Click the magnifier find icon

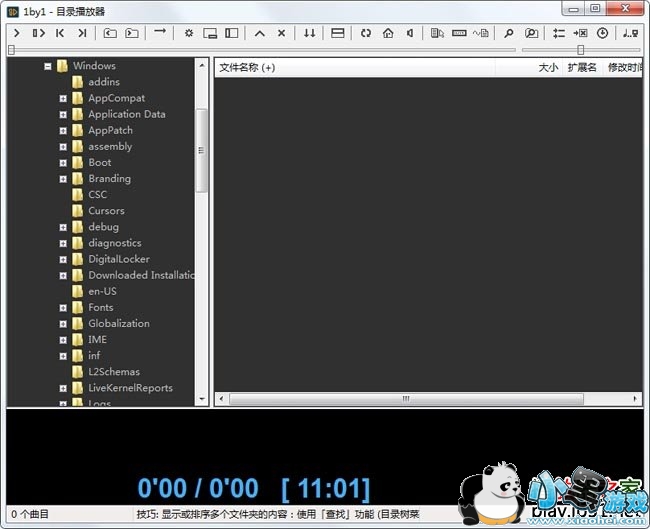508,33
